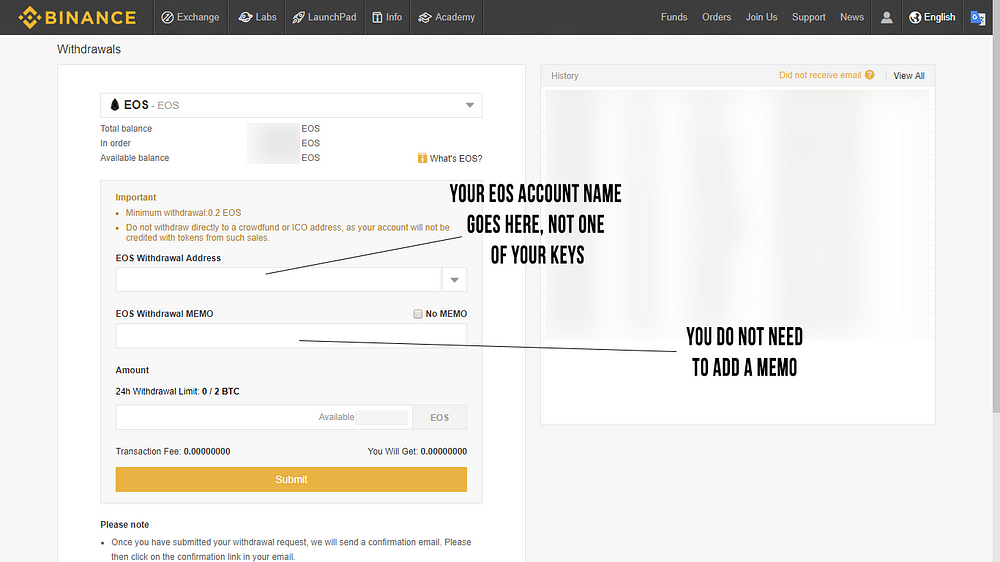Focus the EOS Withdrawal Address field
The width and height of the screenshot is (1000, 562).
click(x=278, y=279)
